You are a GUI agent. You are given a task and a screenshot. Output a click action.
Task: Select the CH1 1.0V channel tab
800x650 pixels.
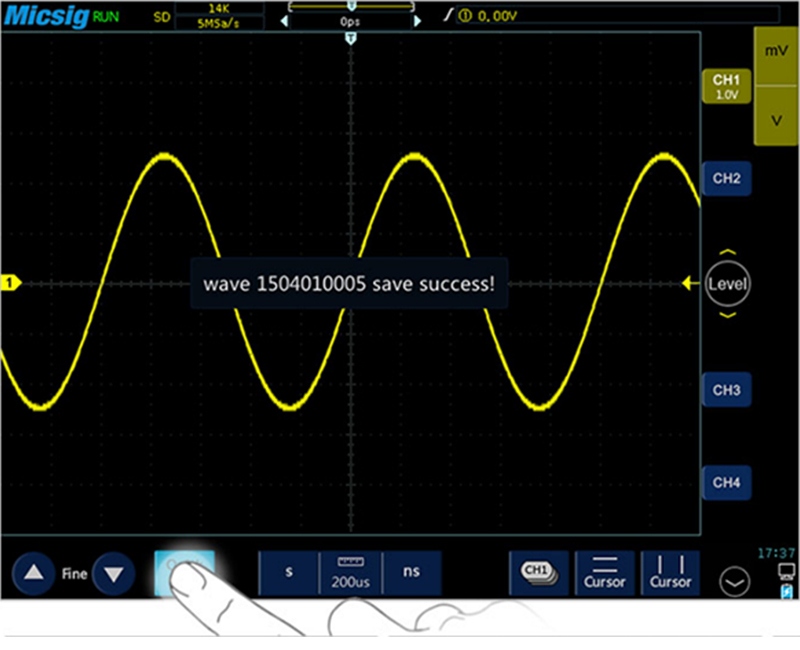[x=725, y=87]
